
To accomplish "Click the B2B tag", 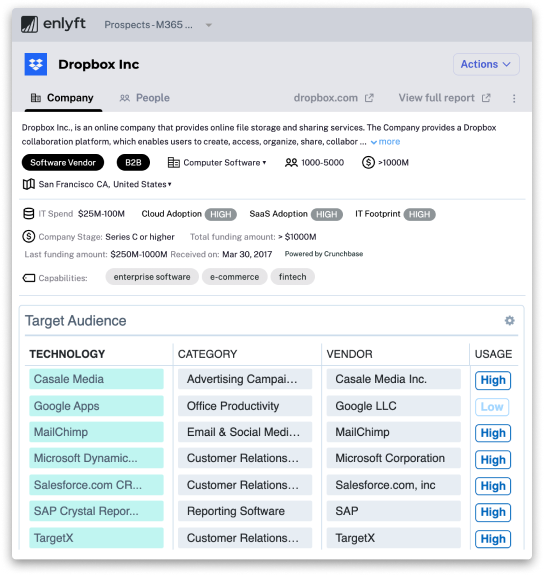I will click(x=133, y=163).
